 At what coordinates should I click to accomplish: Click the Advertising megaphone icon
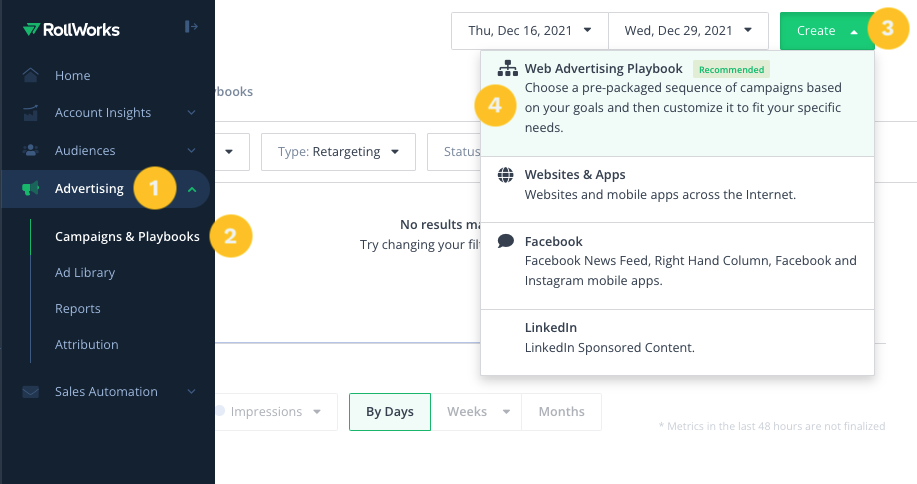(x=30, y=188)
